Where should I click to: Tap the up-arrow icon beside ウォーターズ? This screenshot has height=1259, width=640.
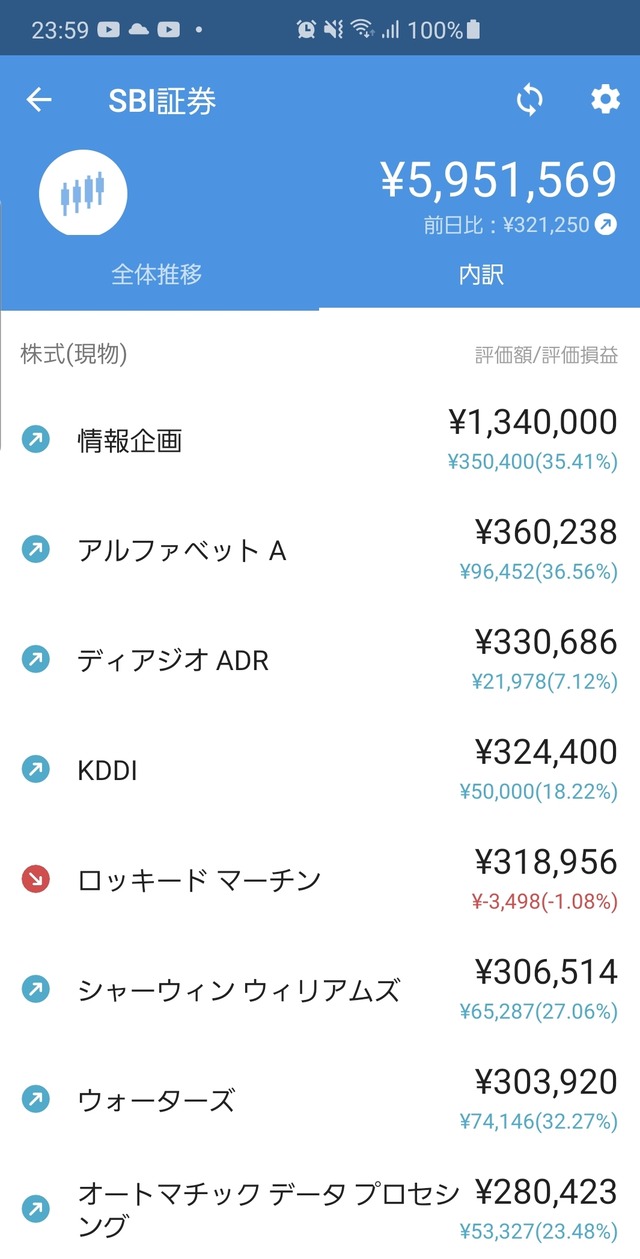click(x=36, y=1099)
